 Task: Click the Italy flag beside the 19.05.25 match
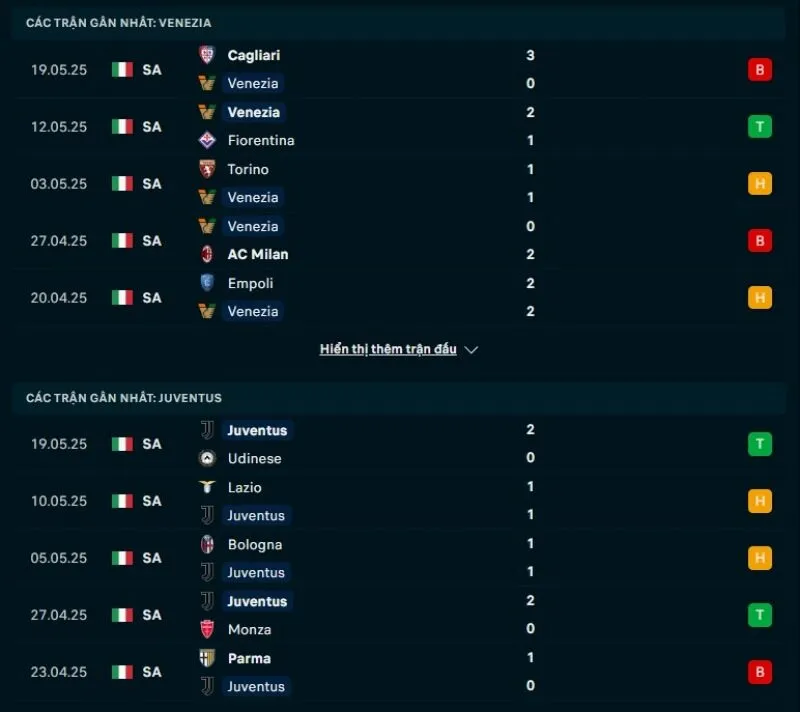[x=122, y=70]
